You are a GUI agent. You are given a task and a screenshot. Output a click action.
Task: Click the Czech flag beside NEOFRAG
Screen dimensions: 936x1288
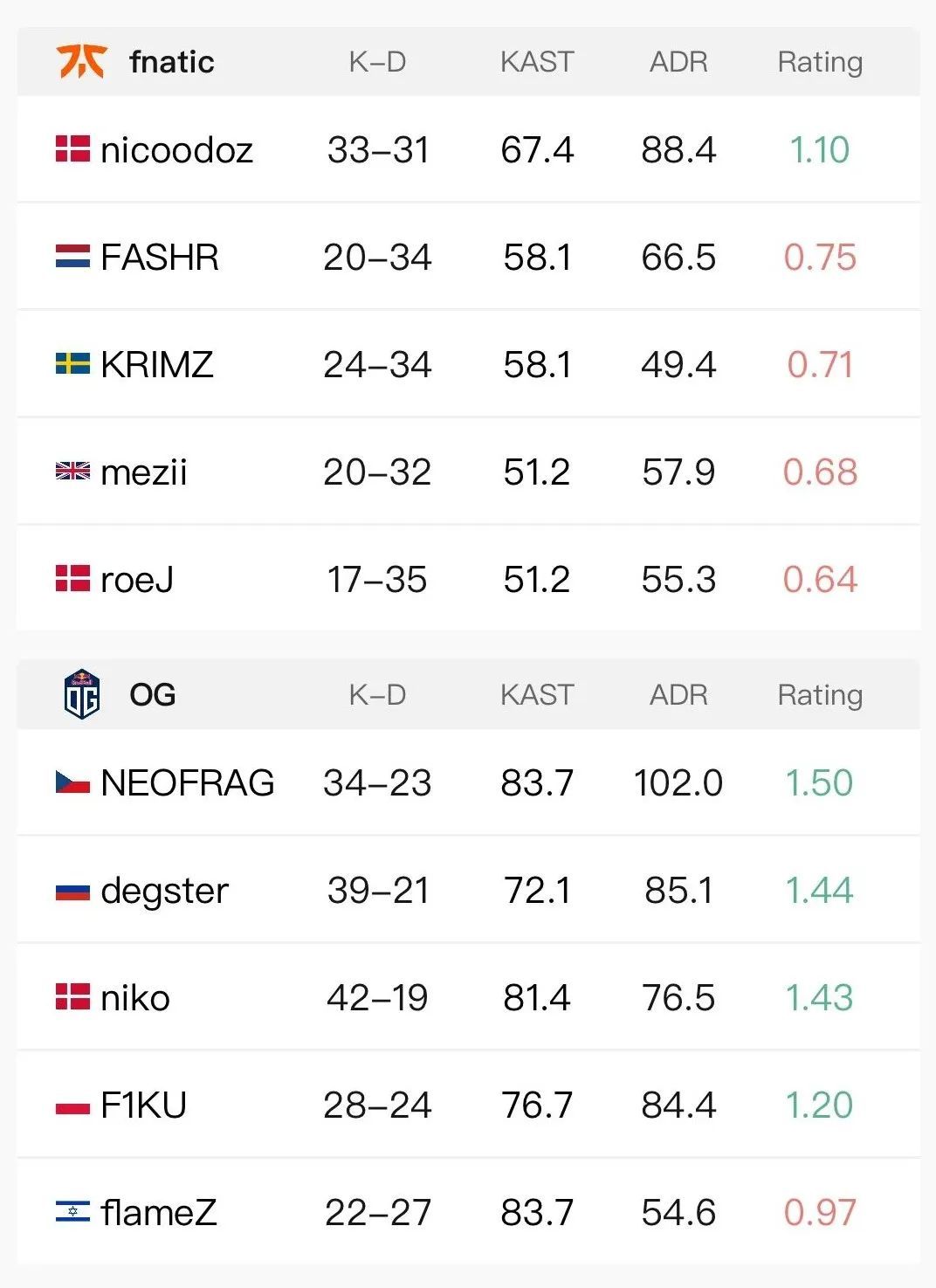[x=72, y=782]
